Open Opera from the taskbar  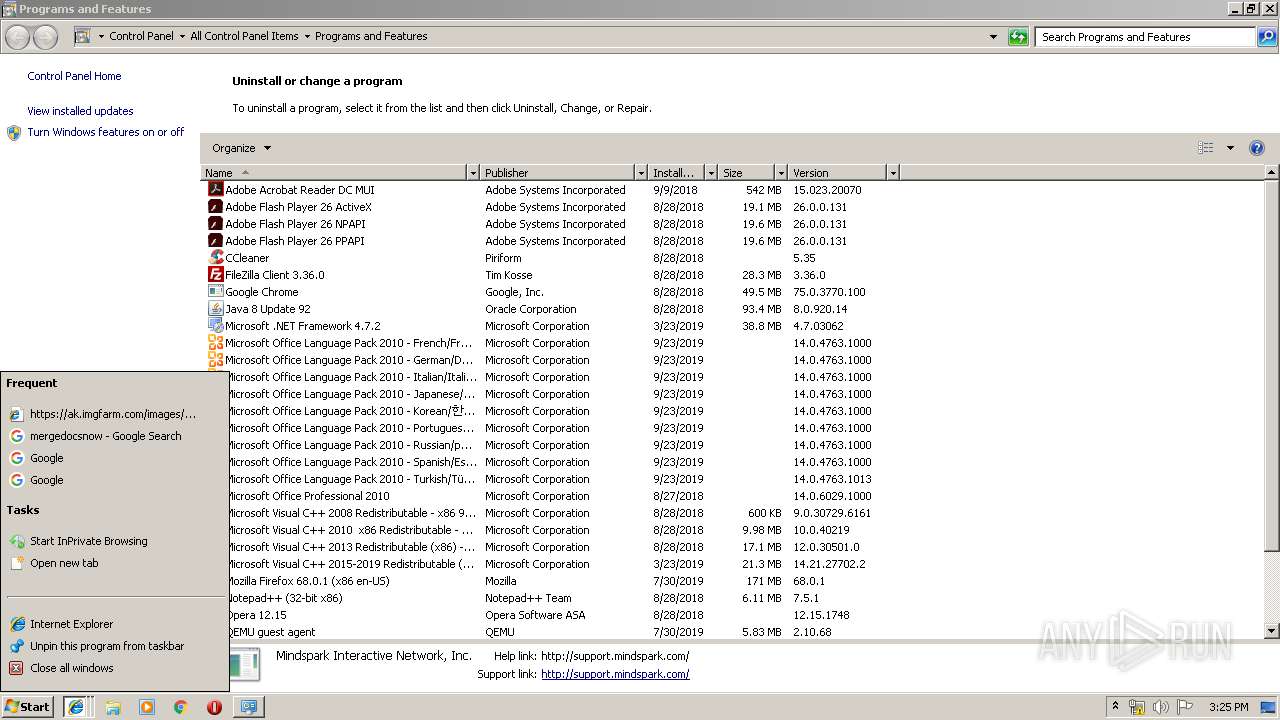(214, 707)
